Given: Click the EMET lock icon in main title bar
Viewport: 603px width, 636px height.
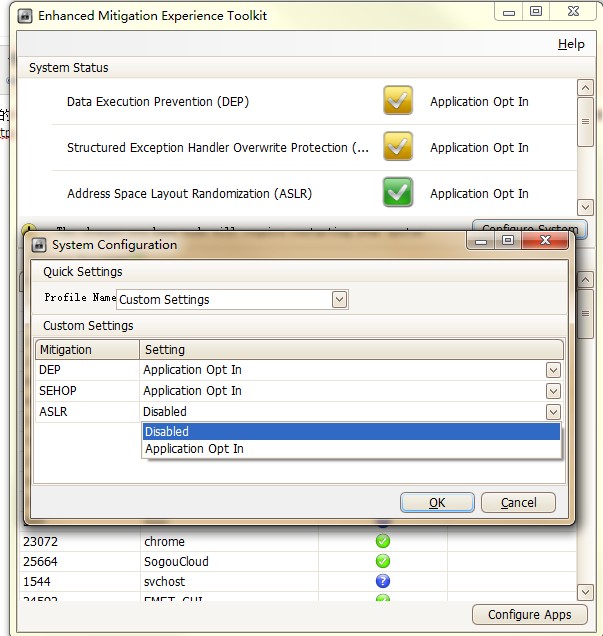Looking at the screenshot, I should click(25, 16).
